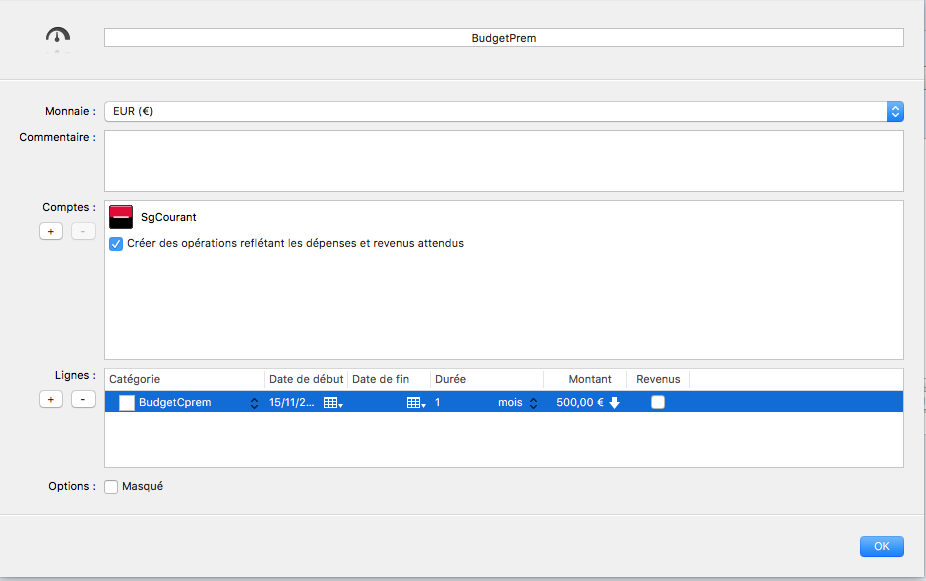Change the 'mois' duration unit dropdown
Viewport: 926px width, 581px height.
click(532, 403)
